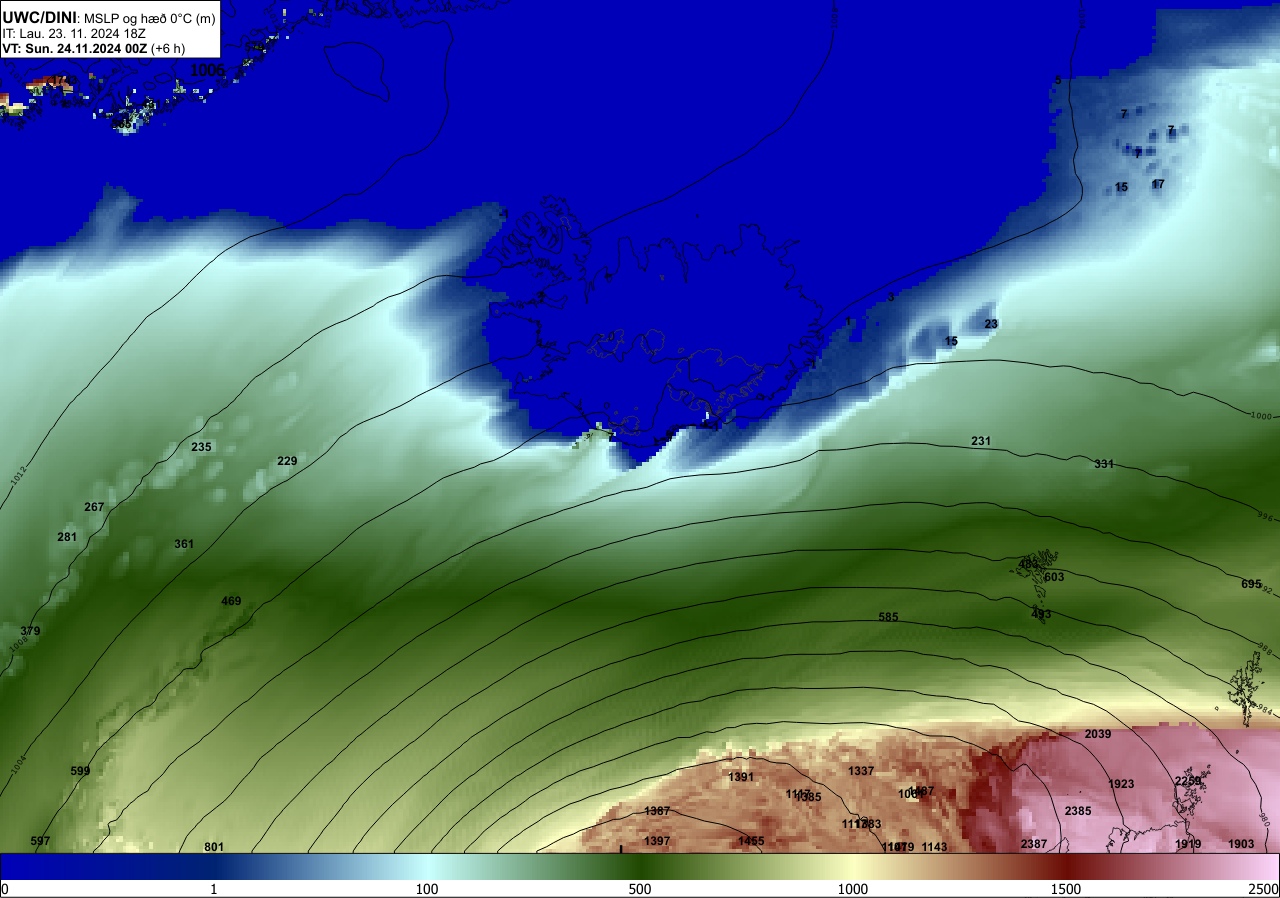Click the 801 height value
This screenshot has width=1280, height=898.
213,847
